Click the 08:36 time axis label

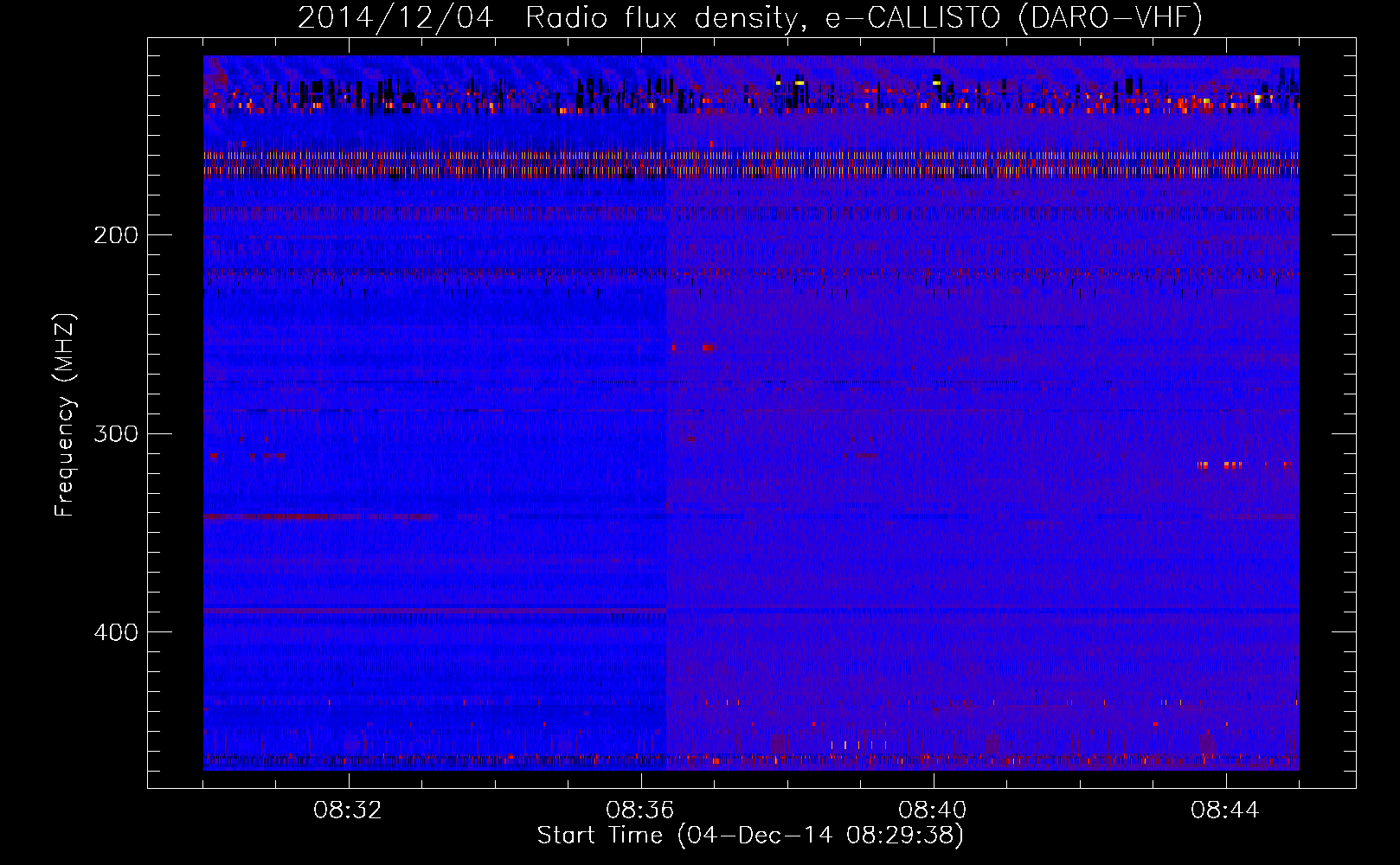click(640, 811)
